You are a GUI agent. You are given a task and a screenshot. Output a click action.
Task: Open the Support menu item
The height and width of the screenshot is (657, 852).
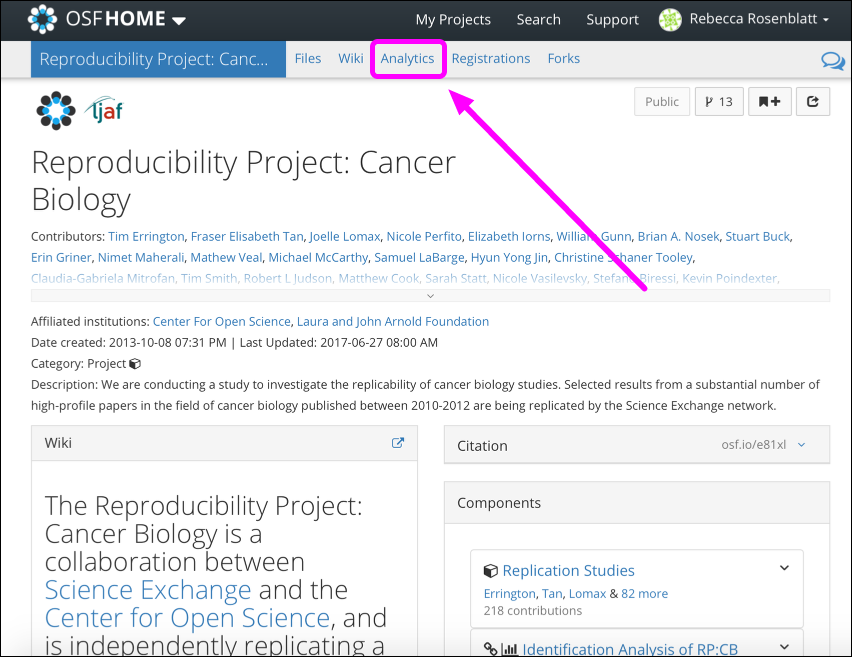tap(612, 20)
